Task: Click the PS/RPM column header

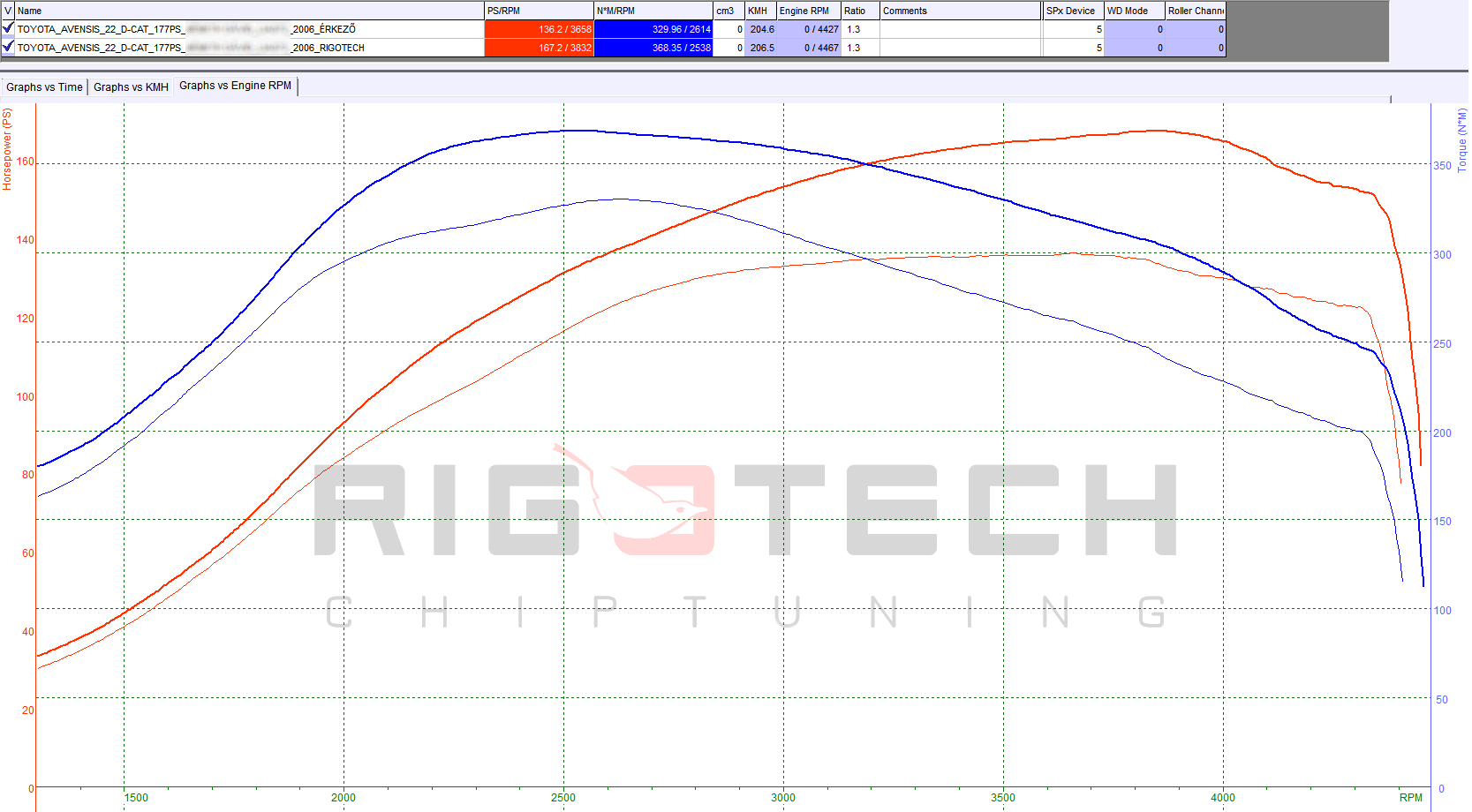Action: (539, 11)
